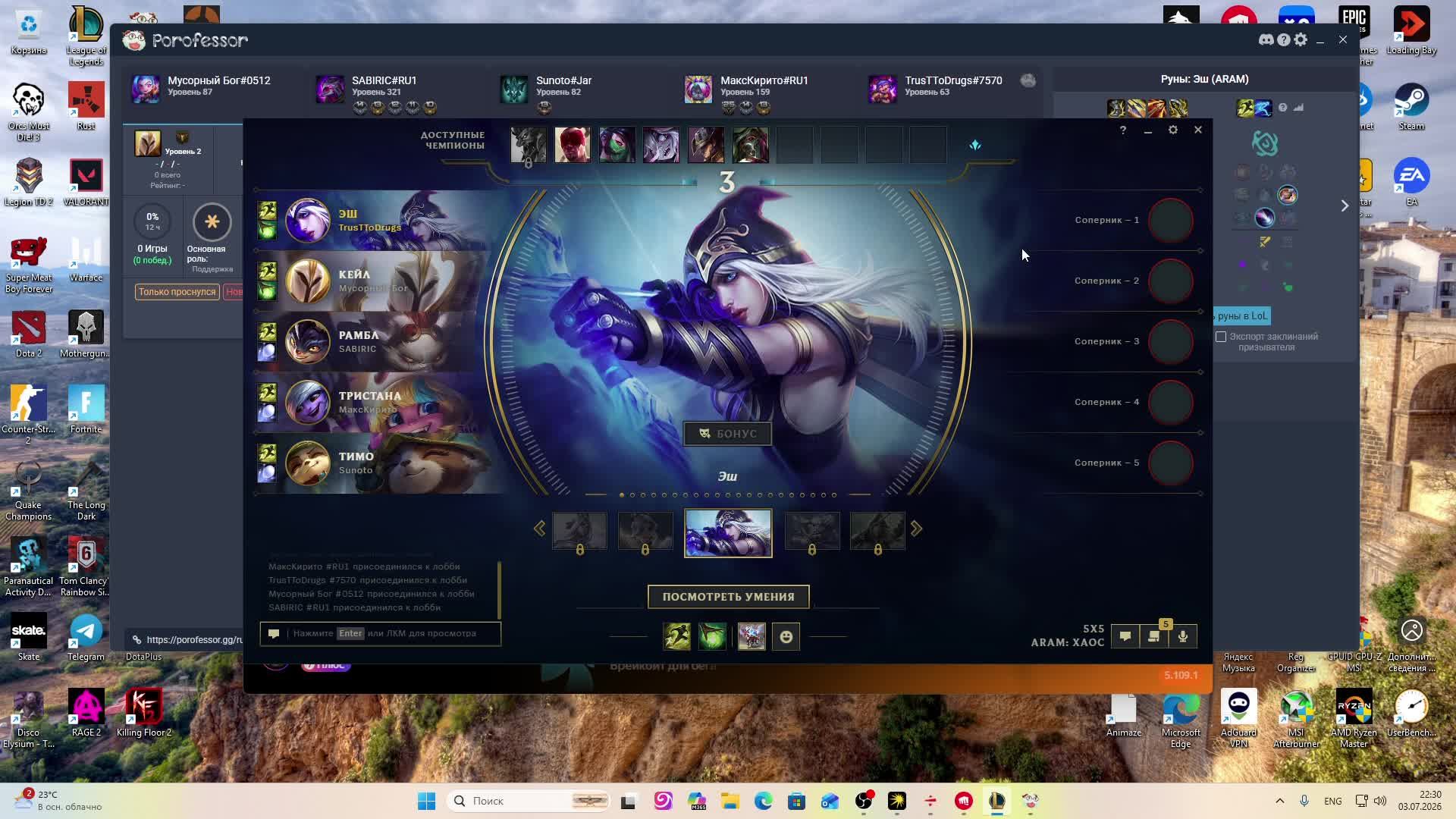Click the highlighted purple comet rune in Porofessor
Image resolution: width=1456 pixels, height=819 pixels.
click(x=1265, y=218)
